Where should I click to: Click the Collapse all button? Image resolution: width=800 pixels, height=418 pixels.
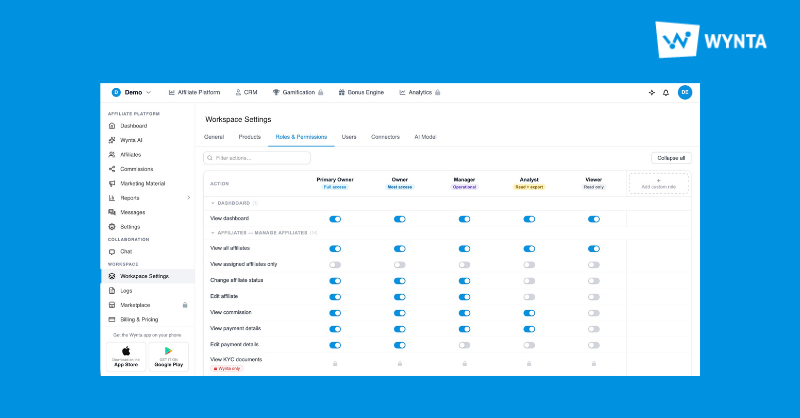pyautogui.click(x=671, y=158)
